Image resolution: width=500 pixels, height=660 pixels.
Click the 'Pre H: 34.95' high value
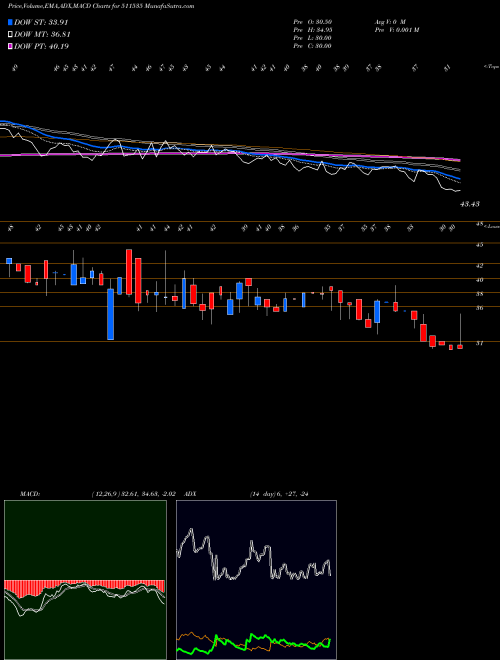pyautogui.click(x=312, y=29)
